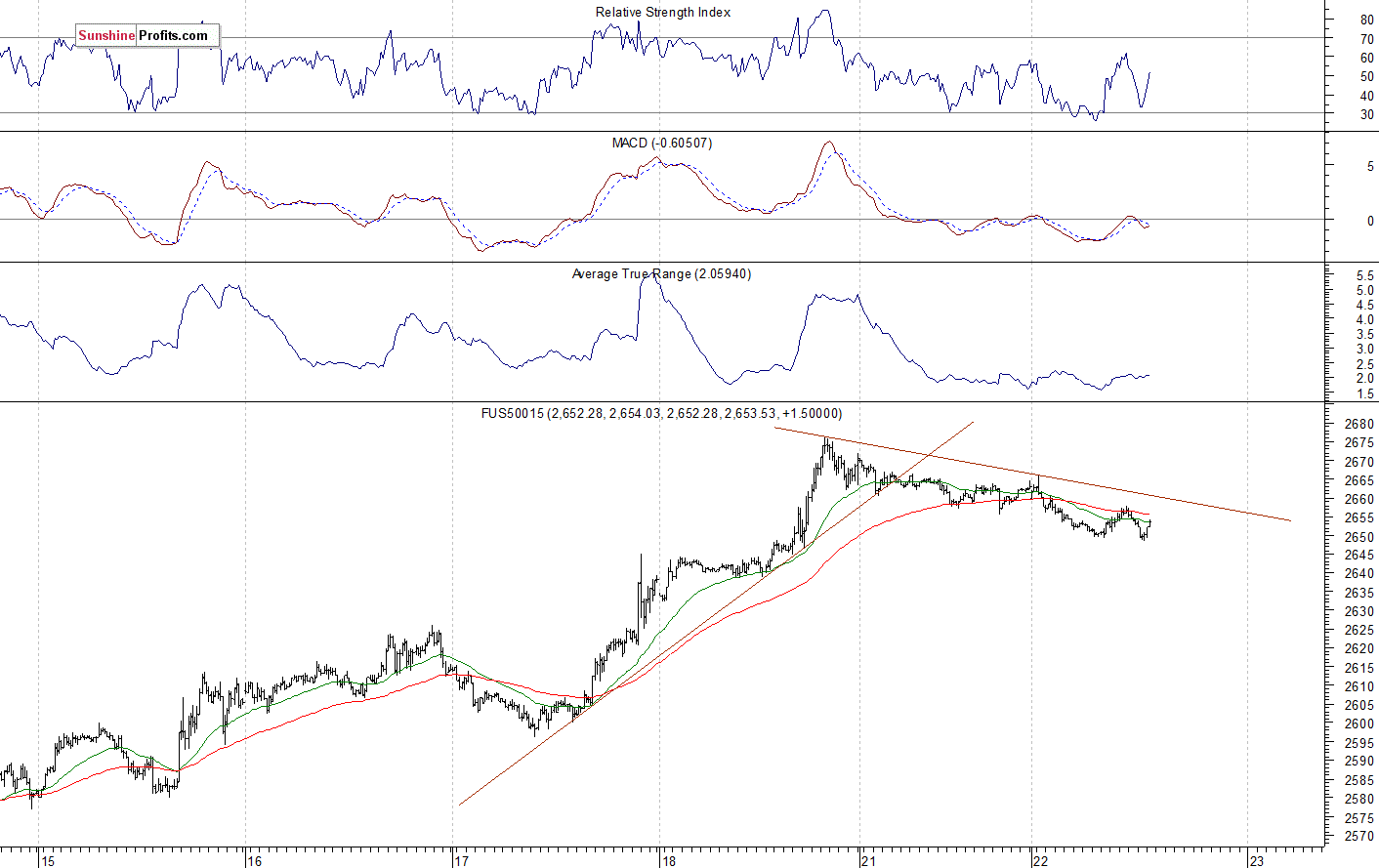Click price axis label 2610
The image size is (1379, 868).
[1359, 687]
